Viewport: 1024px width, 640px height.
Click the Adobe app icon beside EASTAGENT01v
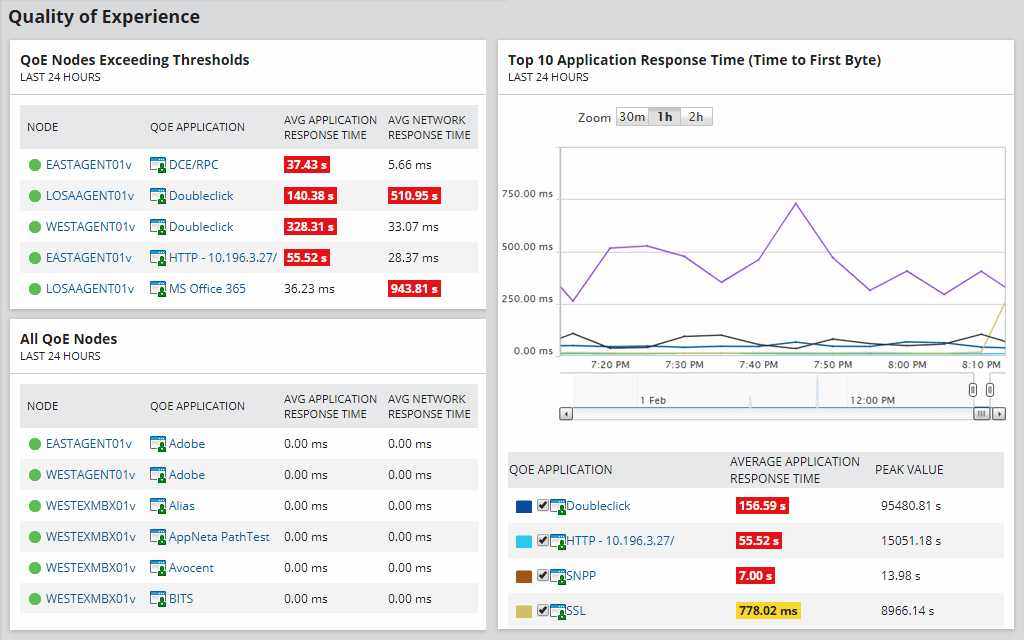(x=158, y=443)
